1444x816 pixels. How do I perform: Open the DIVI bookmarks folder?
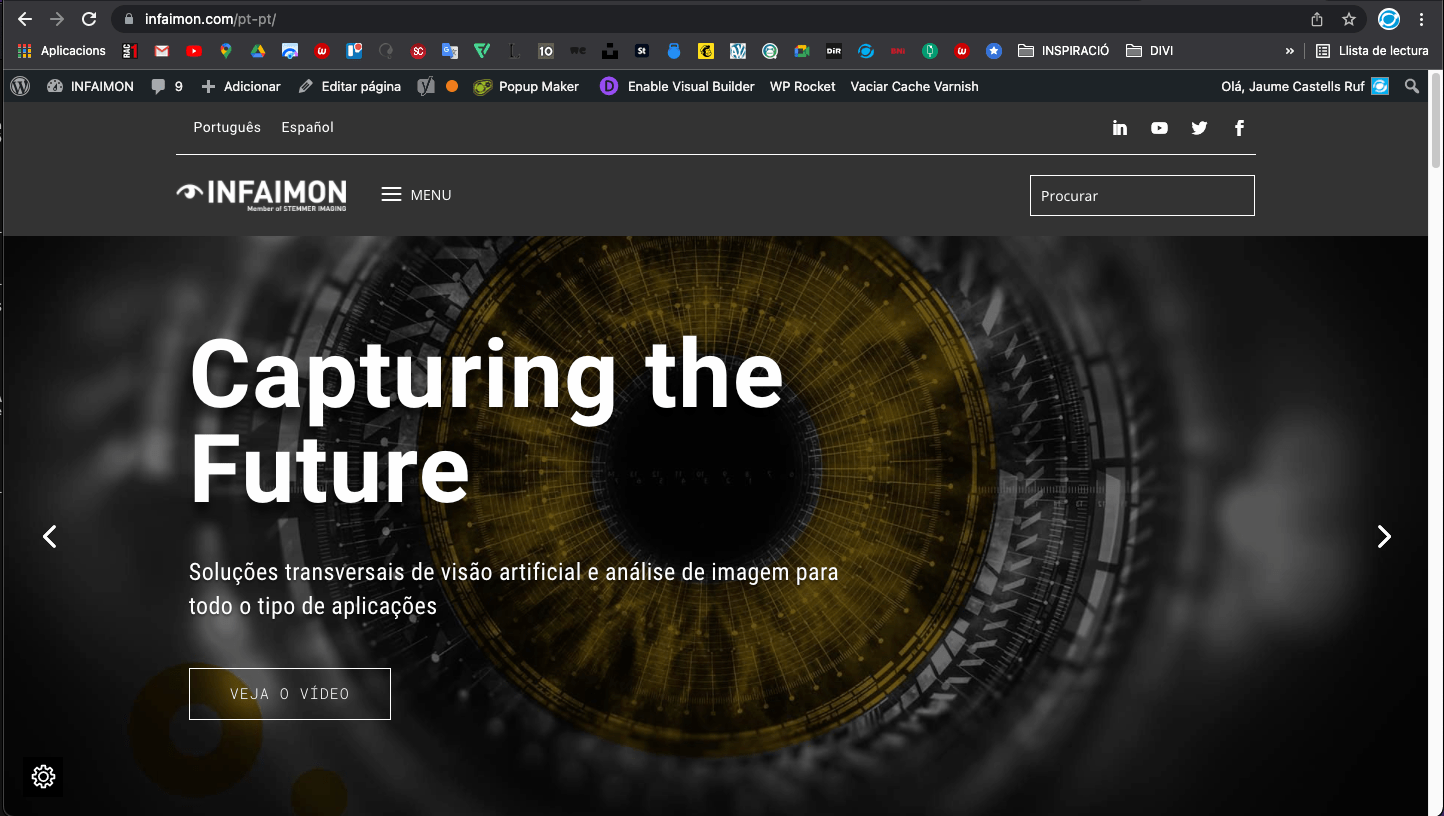point(1149,50)
